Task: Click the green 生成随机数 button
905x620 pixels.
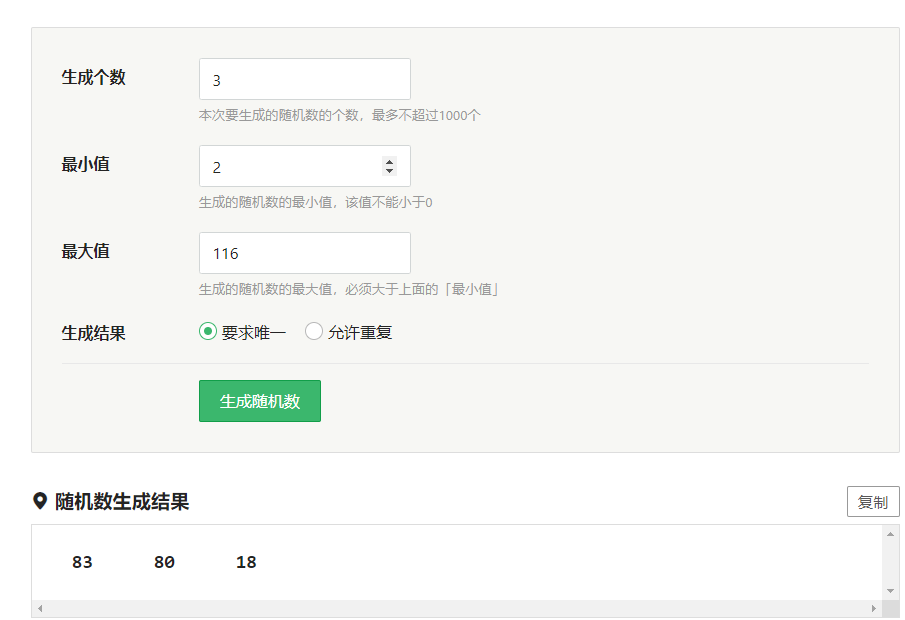Action: click(260, 401)
